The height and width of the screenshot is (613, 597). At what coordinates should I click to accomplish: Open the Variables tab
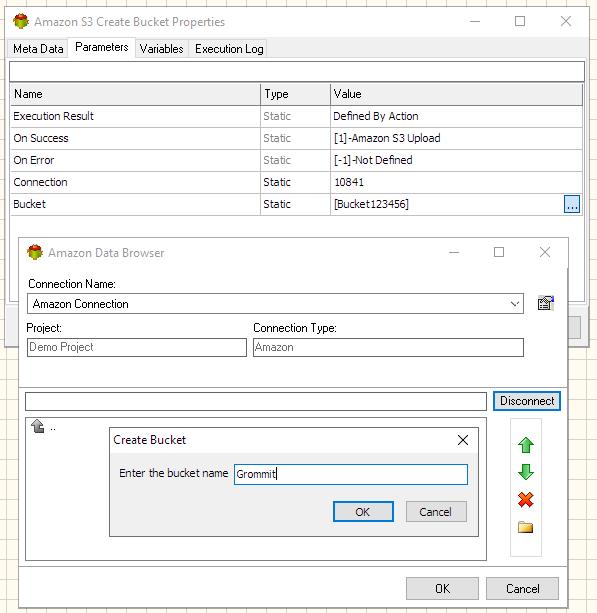pyautogui.click(x=161, y=49)
